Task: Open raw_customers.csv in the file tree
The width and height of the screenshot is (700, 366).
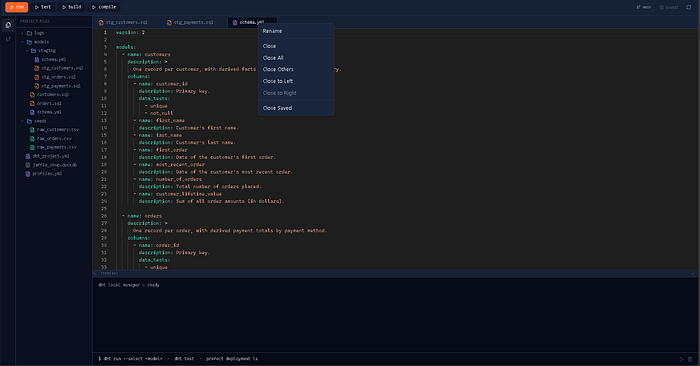Action: coord(58,130)
